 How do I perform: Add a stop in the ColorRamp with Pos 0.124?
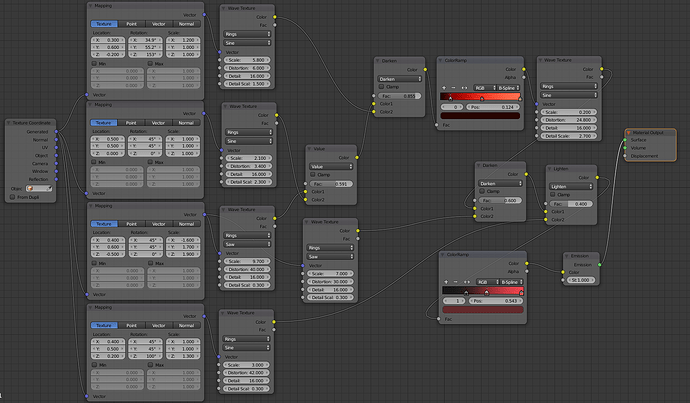point(444,88)
